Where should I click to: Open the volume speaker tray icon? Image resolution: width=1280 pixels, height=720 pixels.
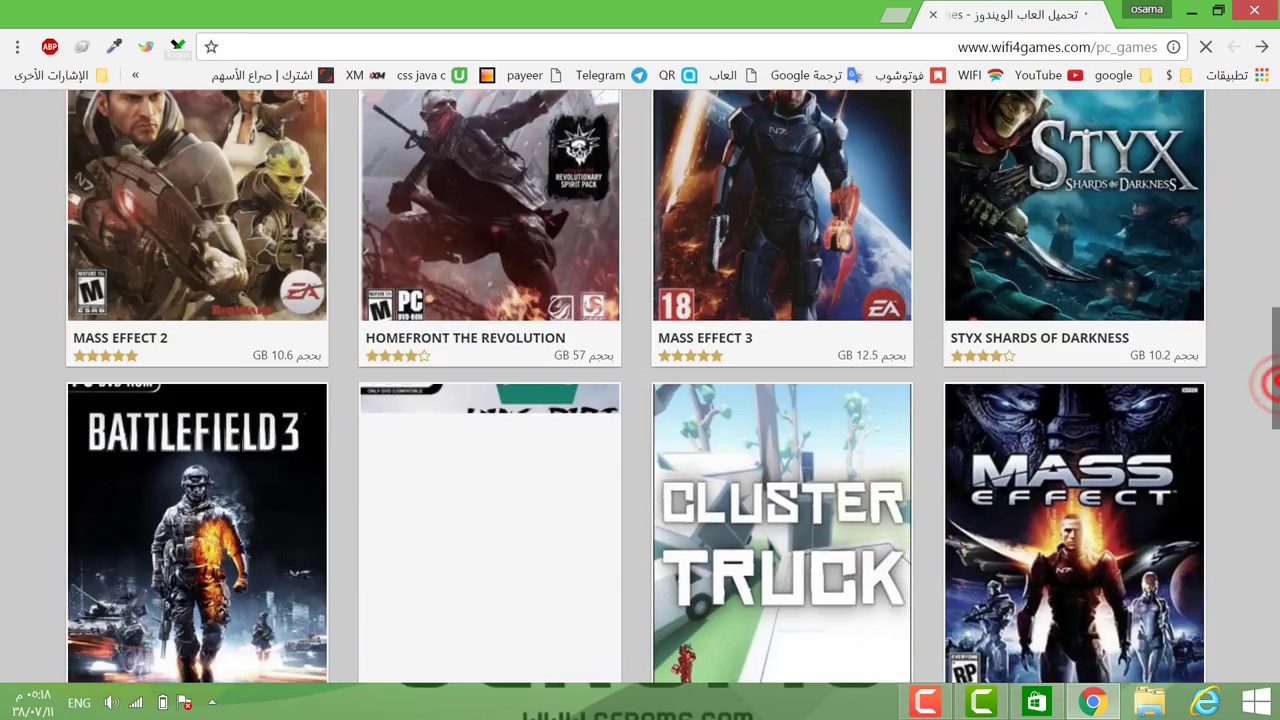(111, 703)
